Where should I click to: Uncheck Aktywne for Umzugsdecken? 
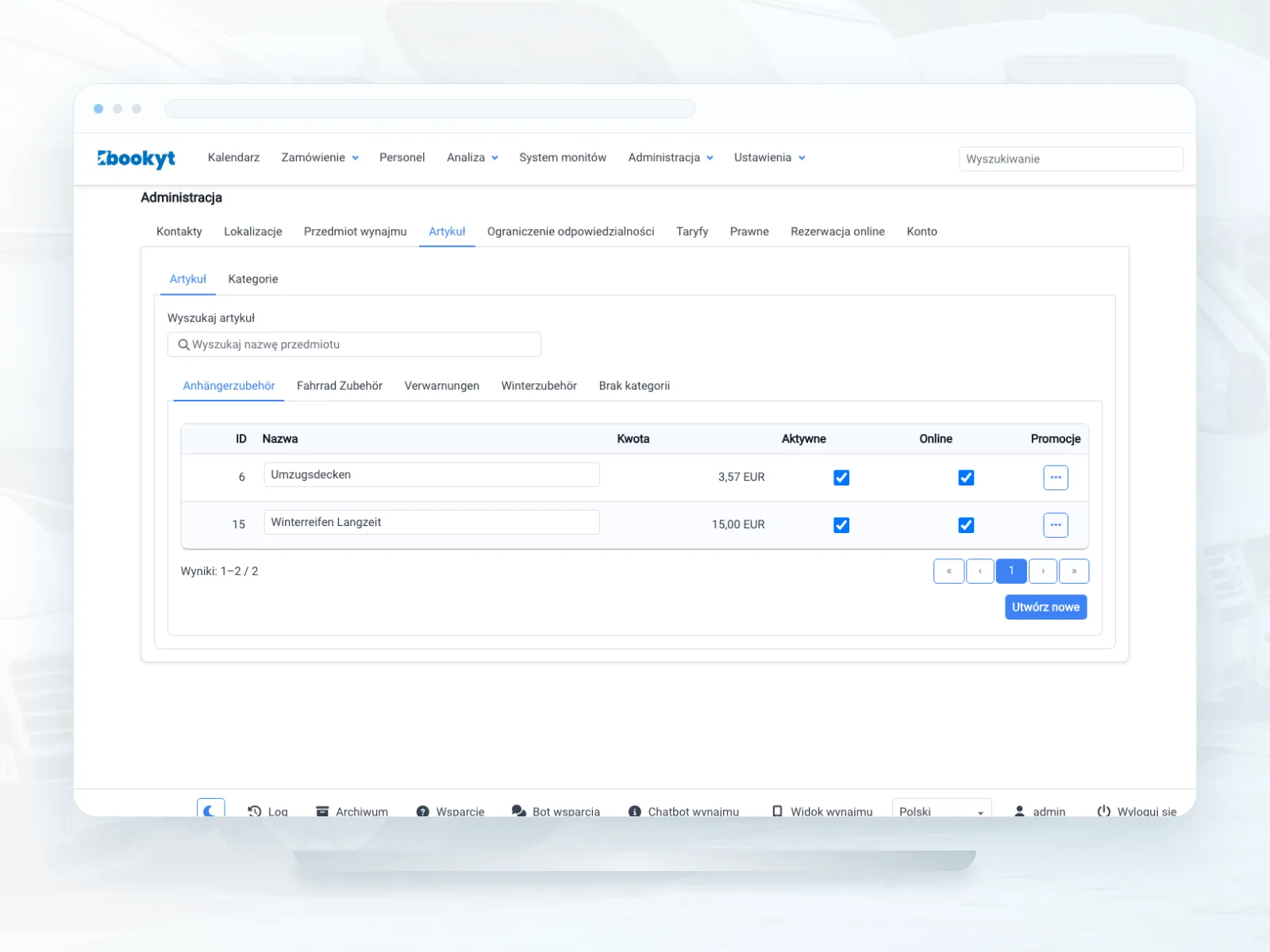(x=841, y=478)
